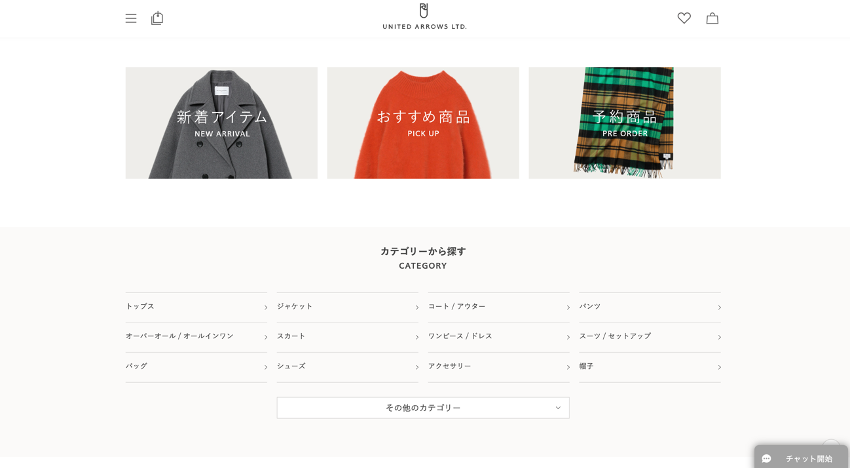850x468 pixels.
Task: Open the バッグ category
Action: click(x=196, y=367)
